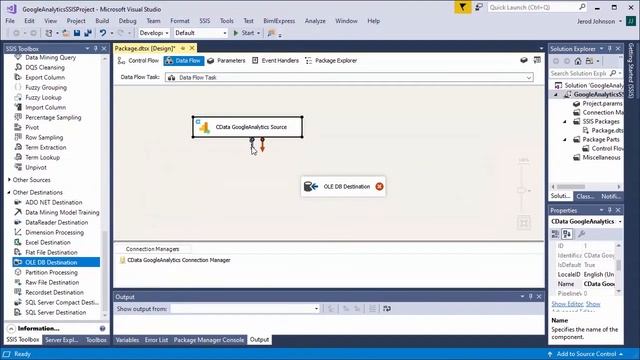Click the Home icon in Solution Explorer
Viewport: 640px width, 360px height.
(578, 61)
